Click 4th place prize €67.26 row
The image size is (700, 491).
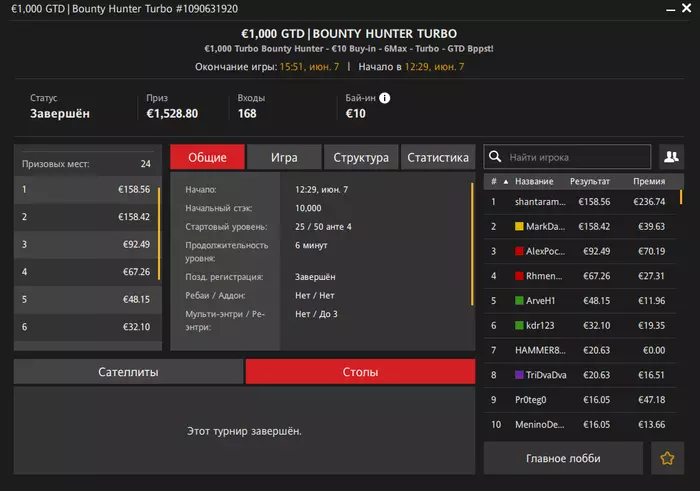pyautogui.click(x=86, y=272)
